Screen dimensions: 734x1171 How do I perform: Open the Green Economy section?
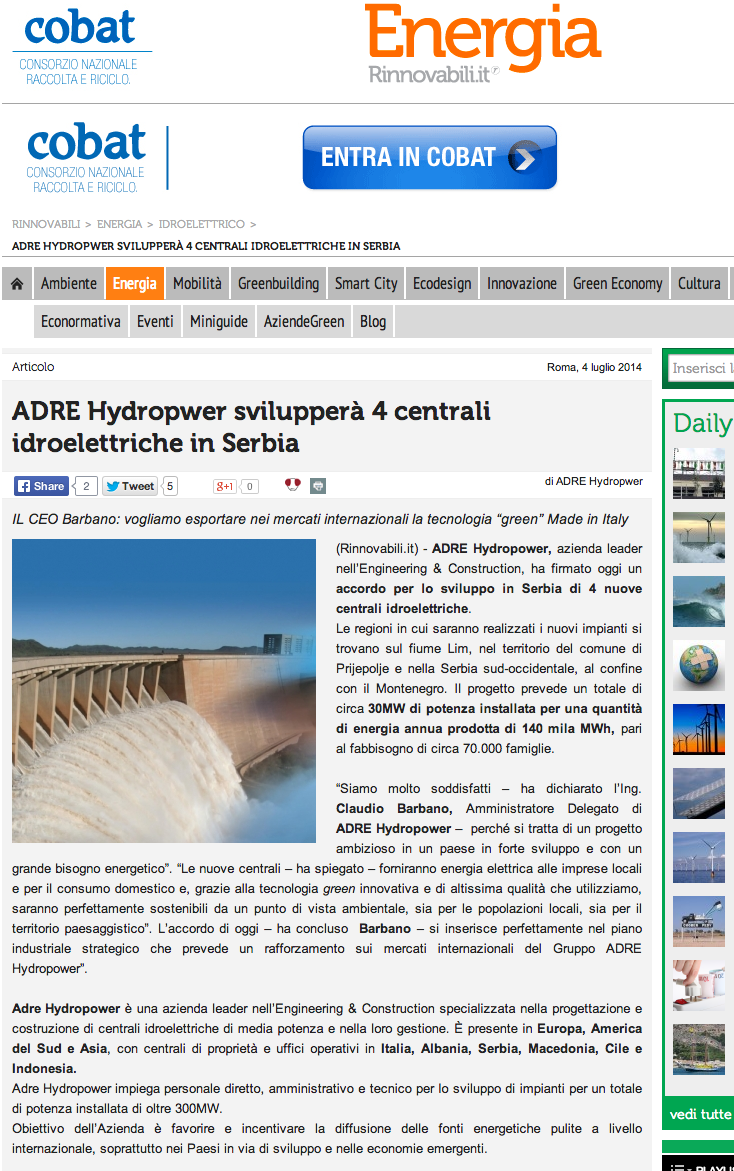[618, 284]
